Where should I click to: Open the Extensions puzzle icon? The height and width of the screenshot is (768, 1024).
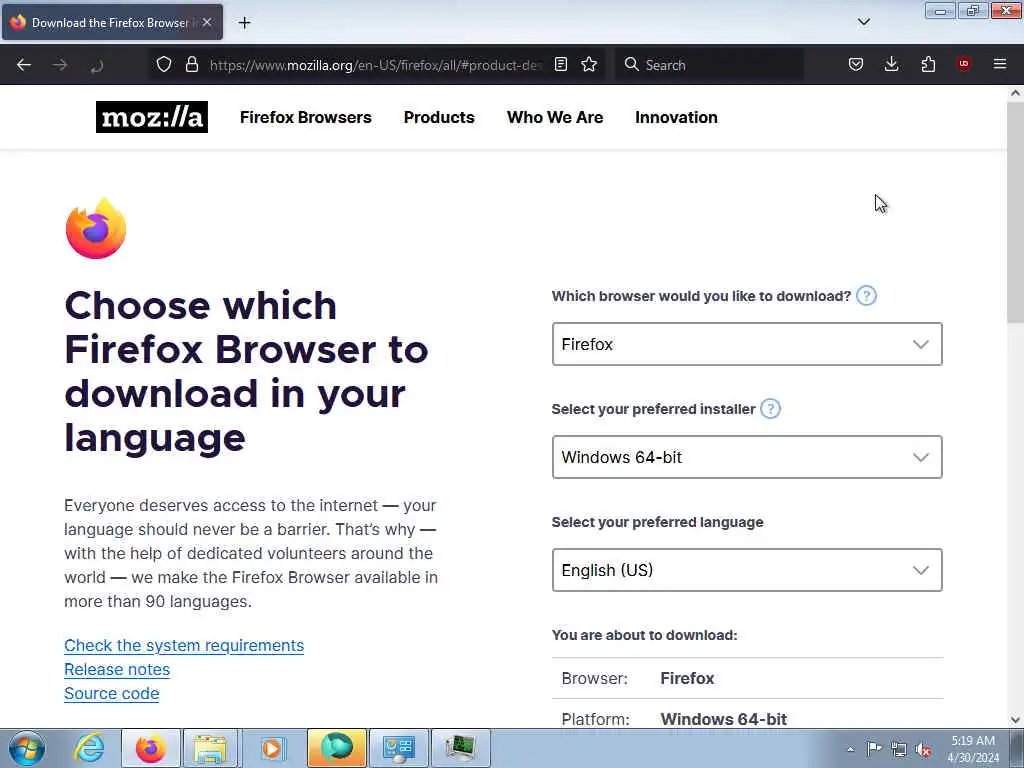[x=928, y=64]
